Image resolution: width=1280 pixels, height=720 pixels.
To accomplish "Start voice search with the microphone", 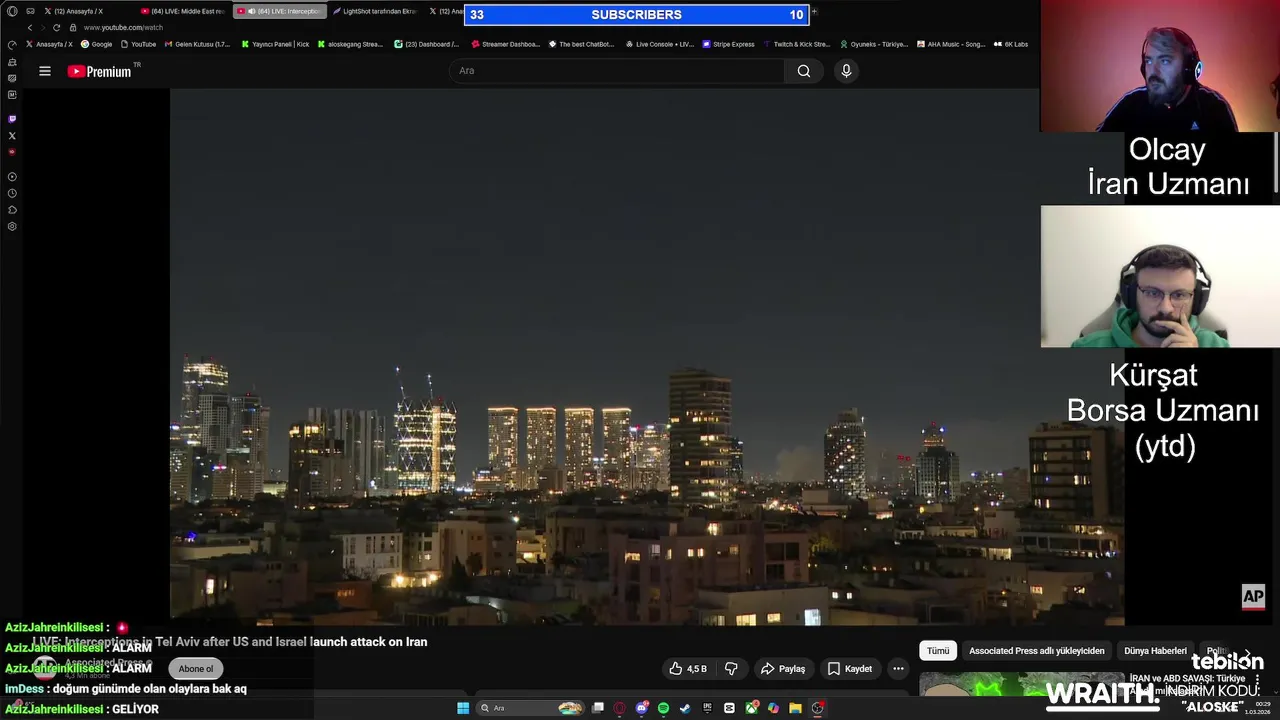I will pyautogui.click(x=846, y=71).
